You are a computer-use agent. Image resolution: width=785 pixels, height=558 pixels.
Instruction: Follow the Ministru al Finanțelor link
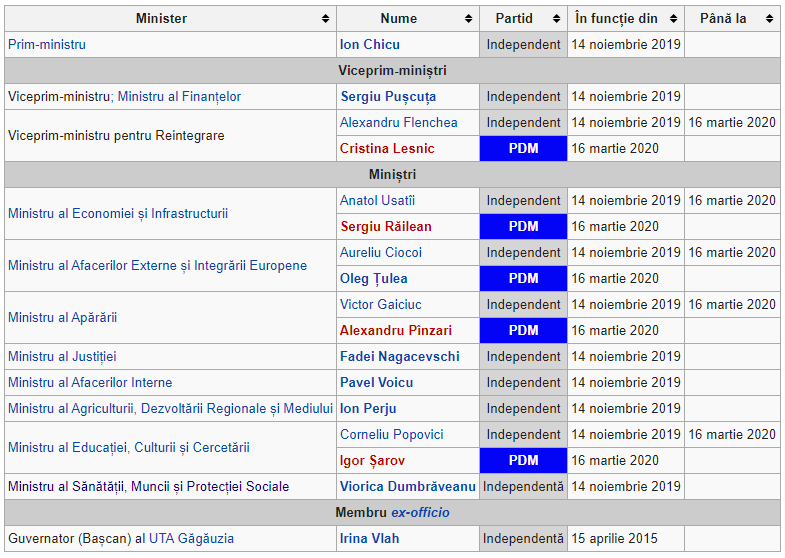[x=179, y=97]
